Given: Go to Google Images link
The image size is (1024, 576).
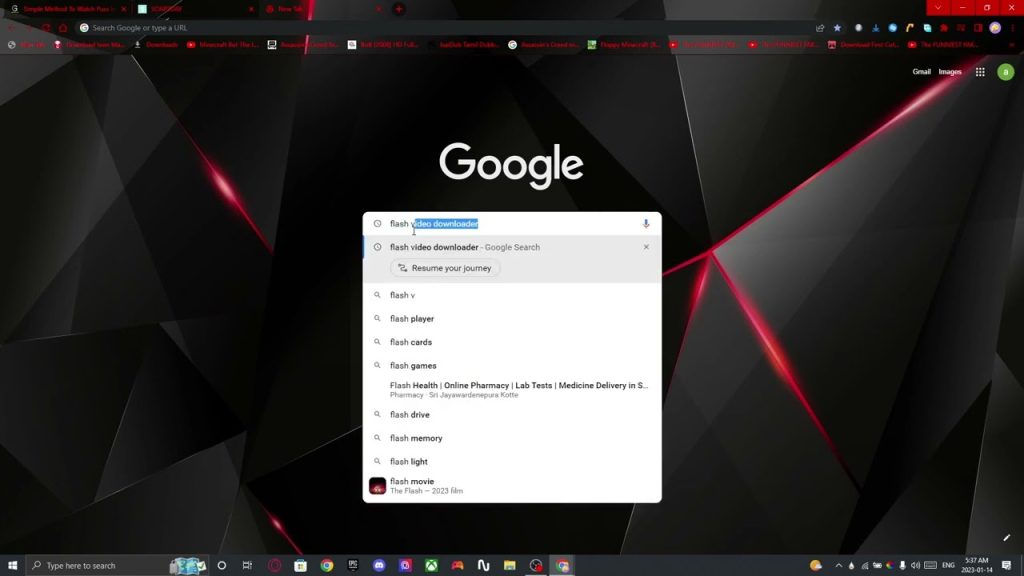Looking at the screenshot, I should pyautogui.click(x=949, y=72).
